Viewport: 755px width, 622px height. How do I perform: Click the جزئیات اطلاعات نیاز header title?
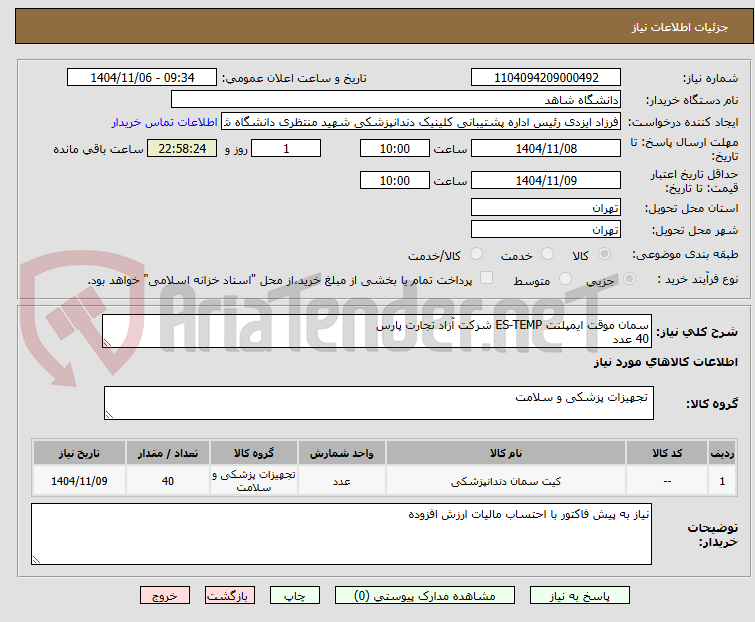pos(680,27)
